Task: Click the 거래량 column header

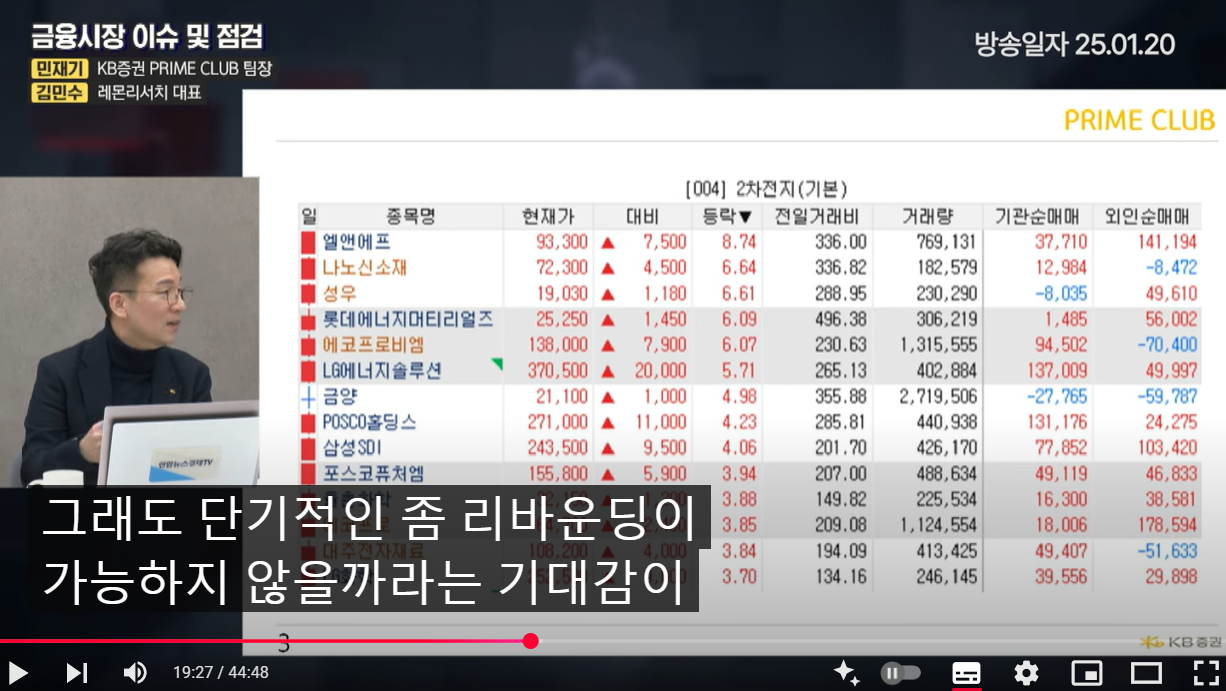Action: [x=927, y=216]
